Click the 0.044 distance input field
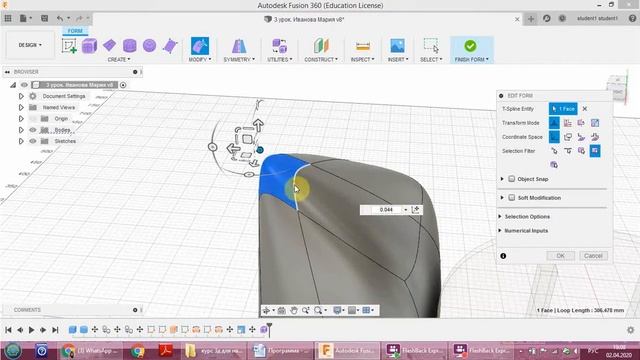 pyautogui.click(x=385, y=210)
